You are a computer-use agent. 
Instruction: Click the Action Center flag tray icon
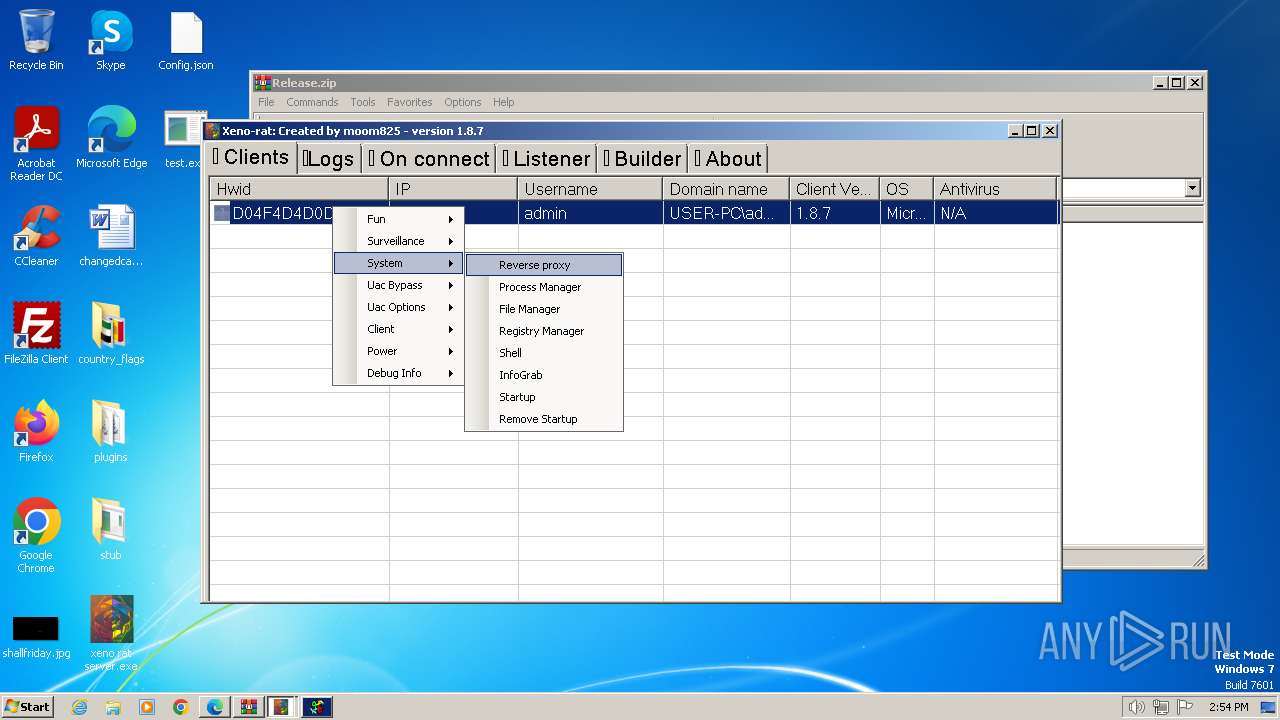click(x=1184, y=707)
